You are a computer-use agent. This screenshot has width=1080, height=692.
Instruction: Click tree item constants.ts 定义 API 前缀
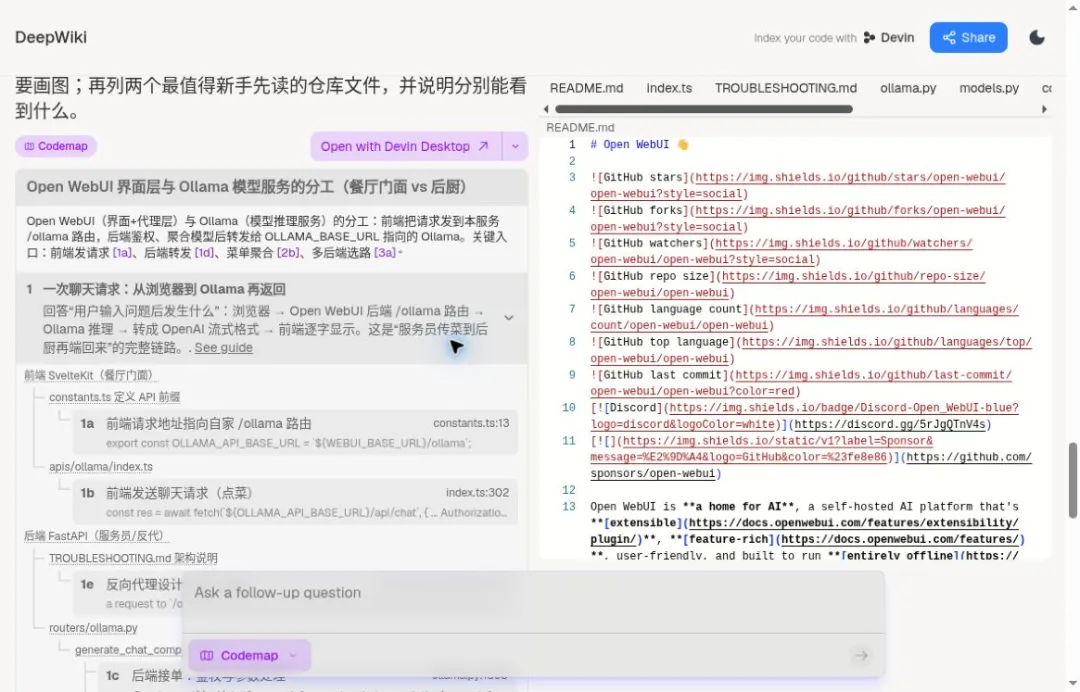point(114,397)
